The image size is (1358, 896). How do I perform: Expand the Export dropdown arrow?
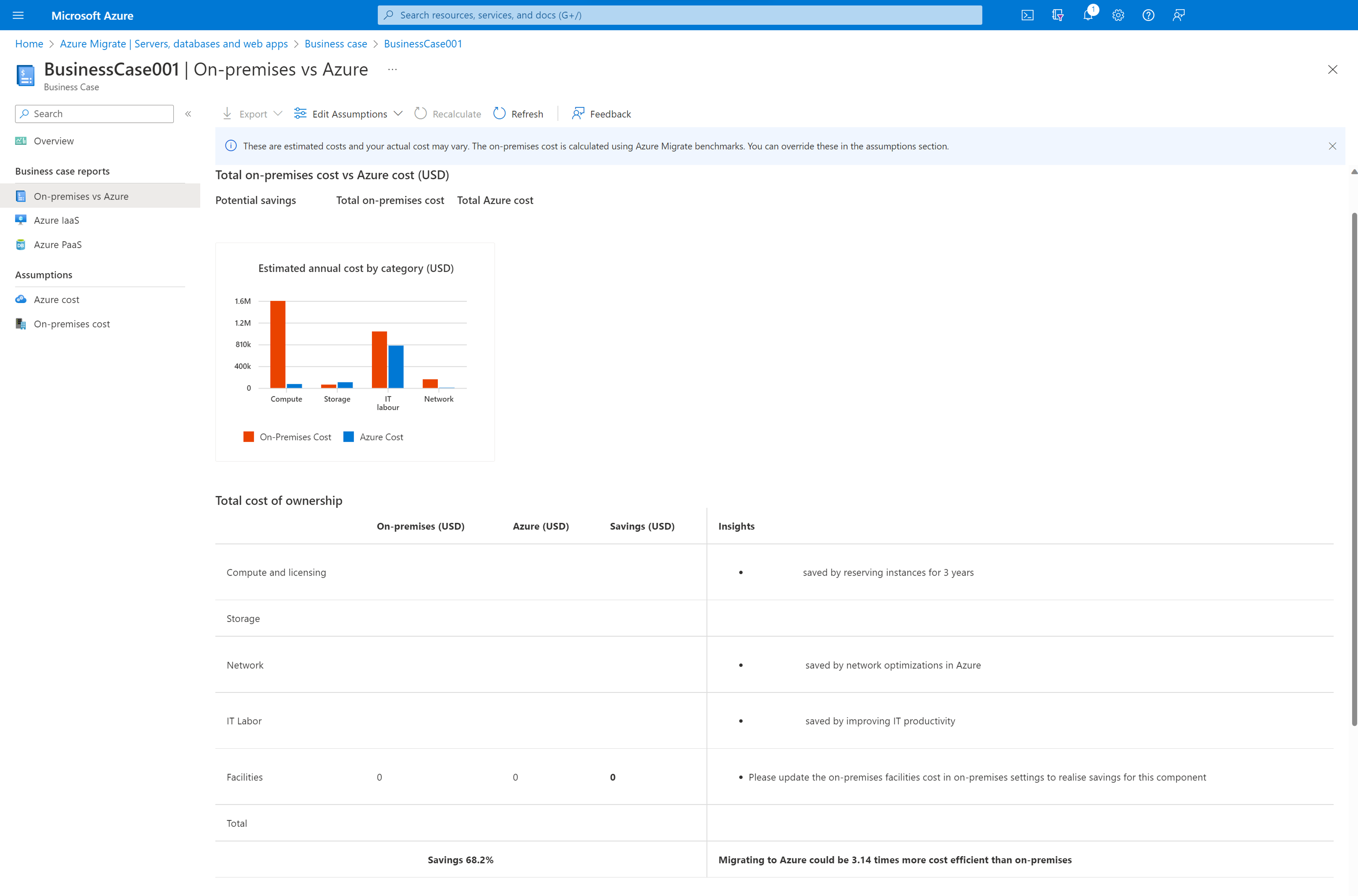tap(278, 113)
